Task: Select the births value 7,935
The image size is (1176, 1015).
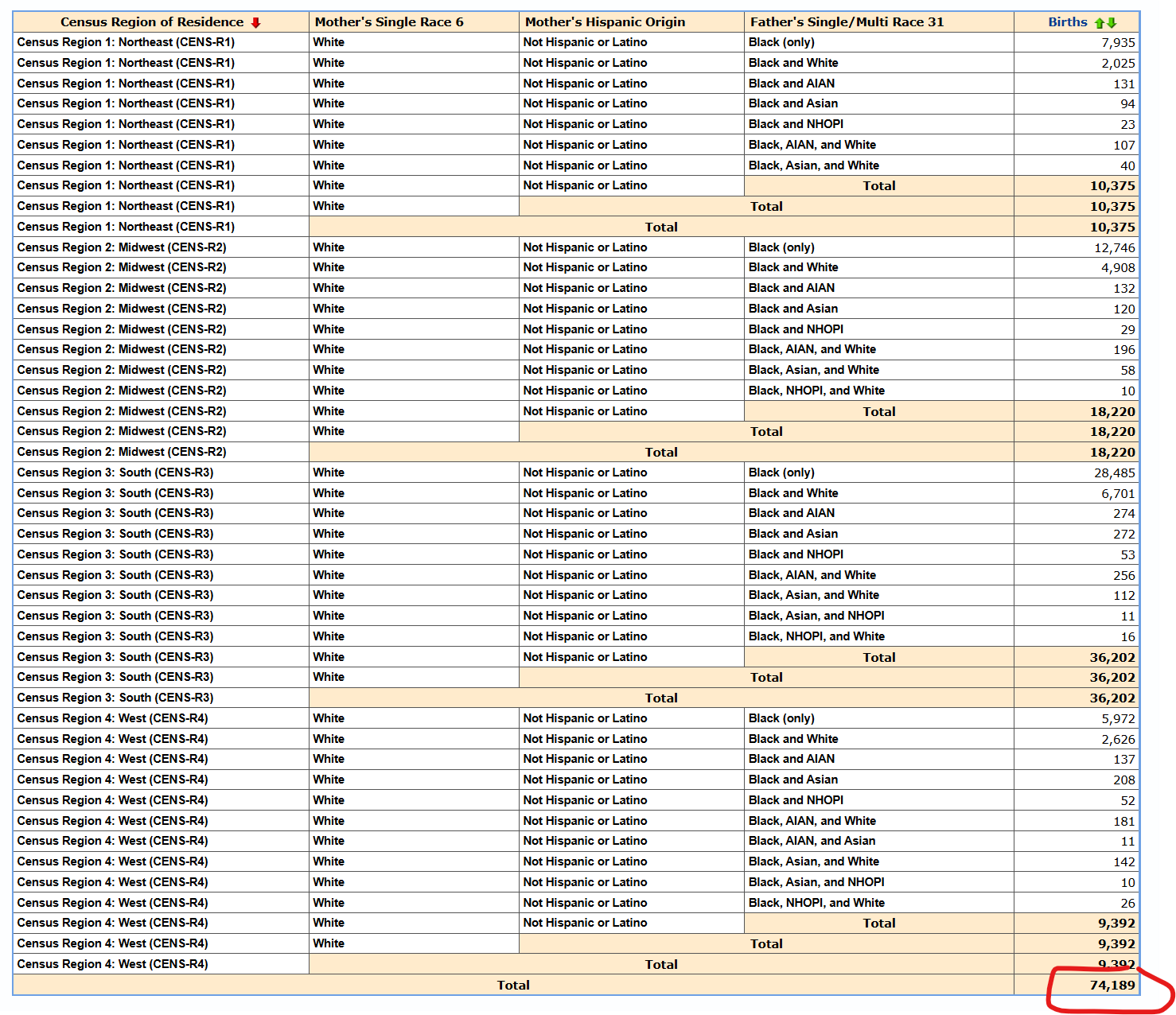Action: click(x=1119, y=43)
